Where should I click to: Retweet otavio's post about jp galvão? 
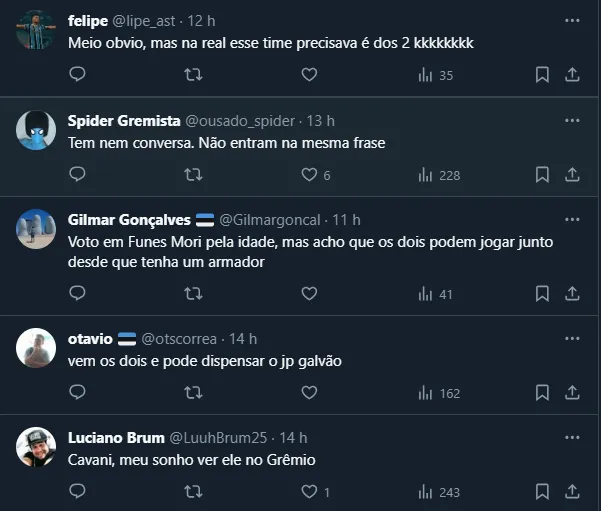click(194, 393)
